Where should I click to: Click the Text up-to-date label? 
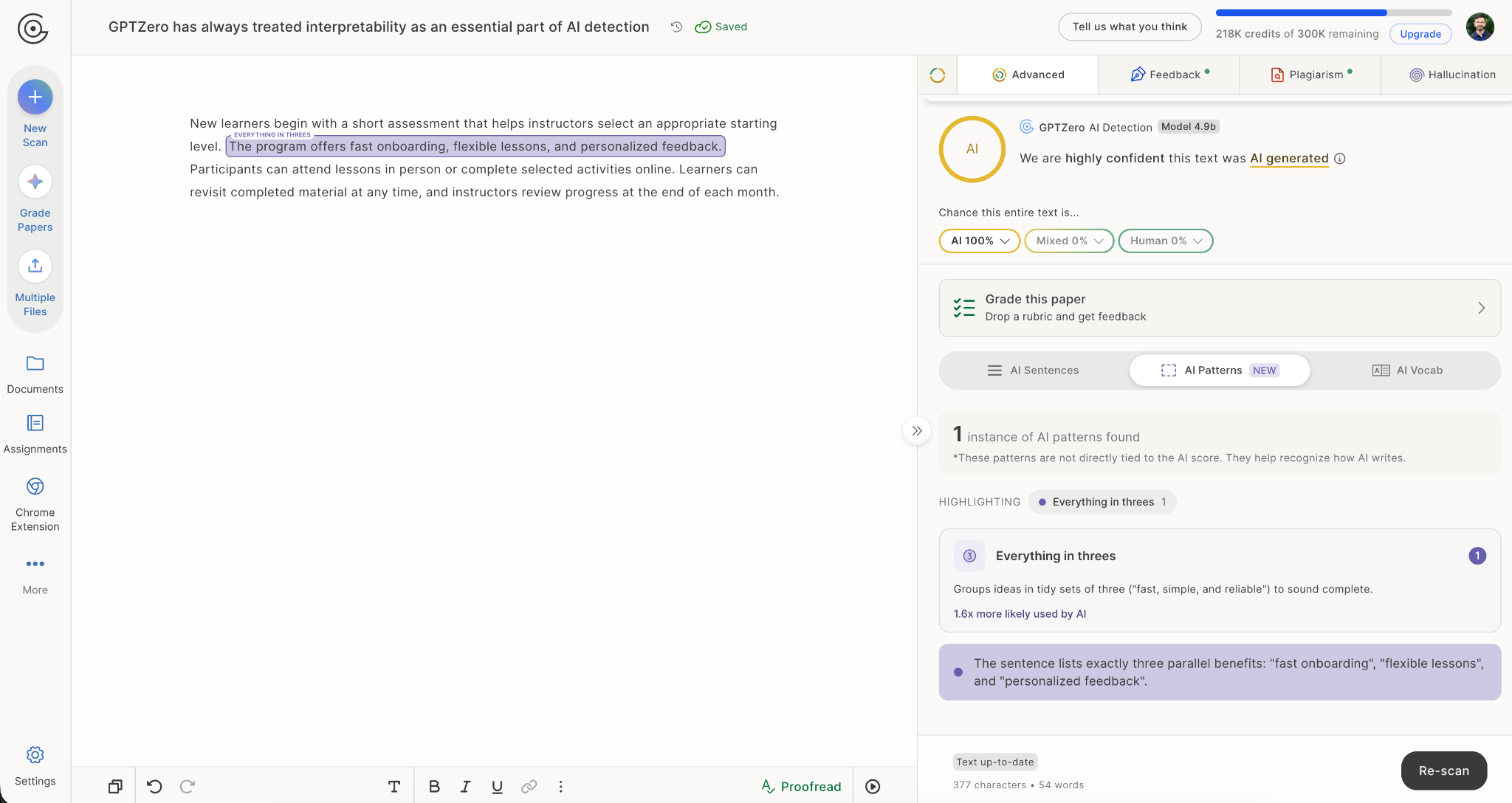pos(995,762)
